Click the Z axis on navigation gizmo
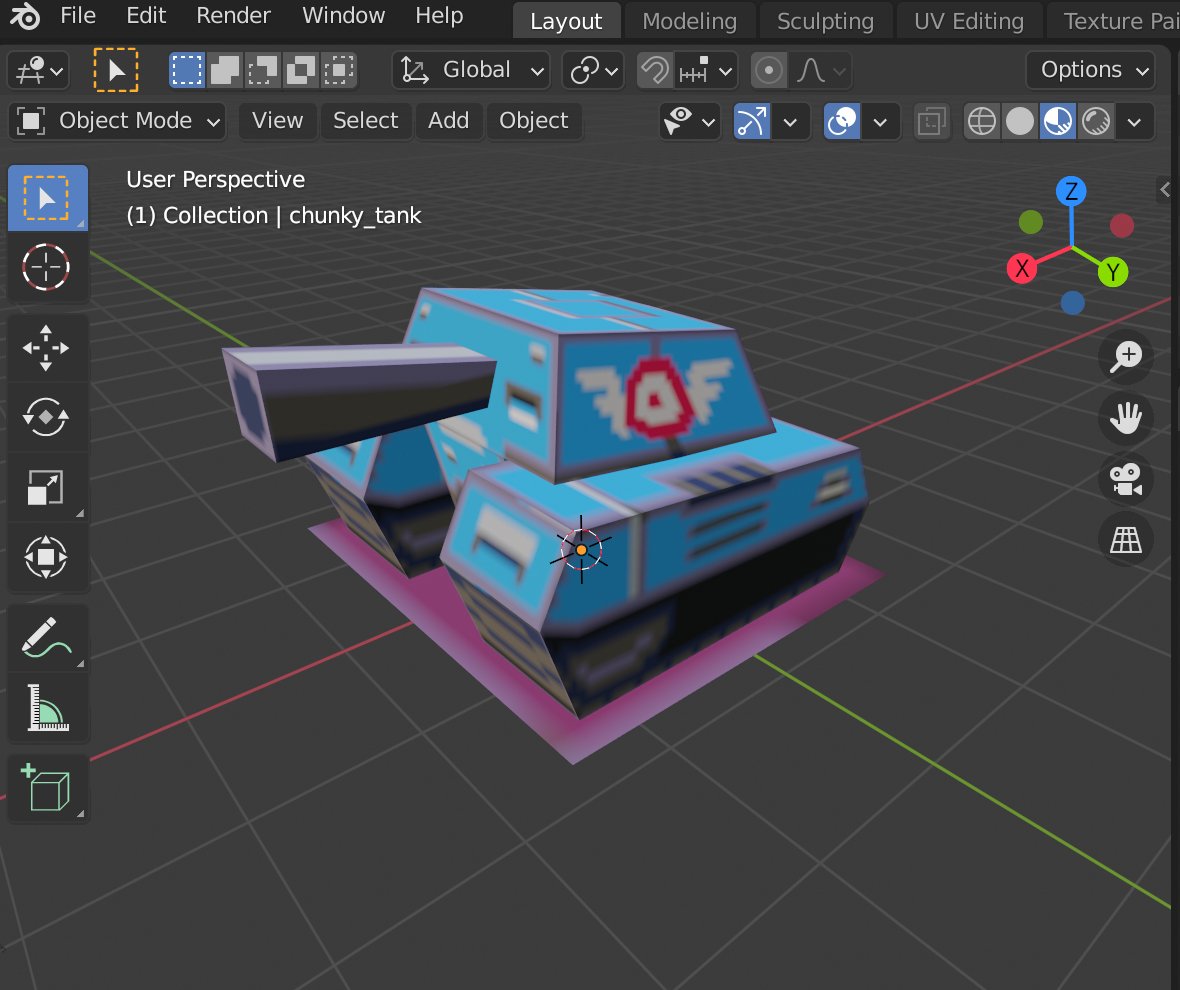The image size is (1180, 990). click(x=1071, y=191)
